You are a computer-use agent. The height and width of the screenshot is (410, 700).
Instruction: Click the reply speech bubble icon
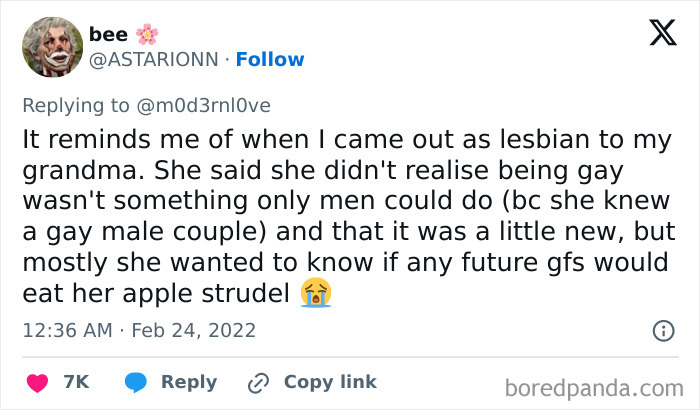point(137,382)
